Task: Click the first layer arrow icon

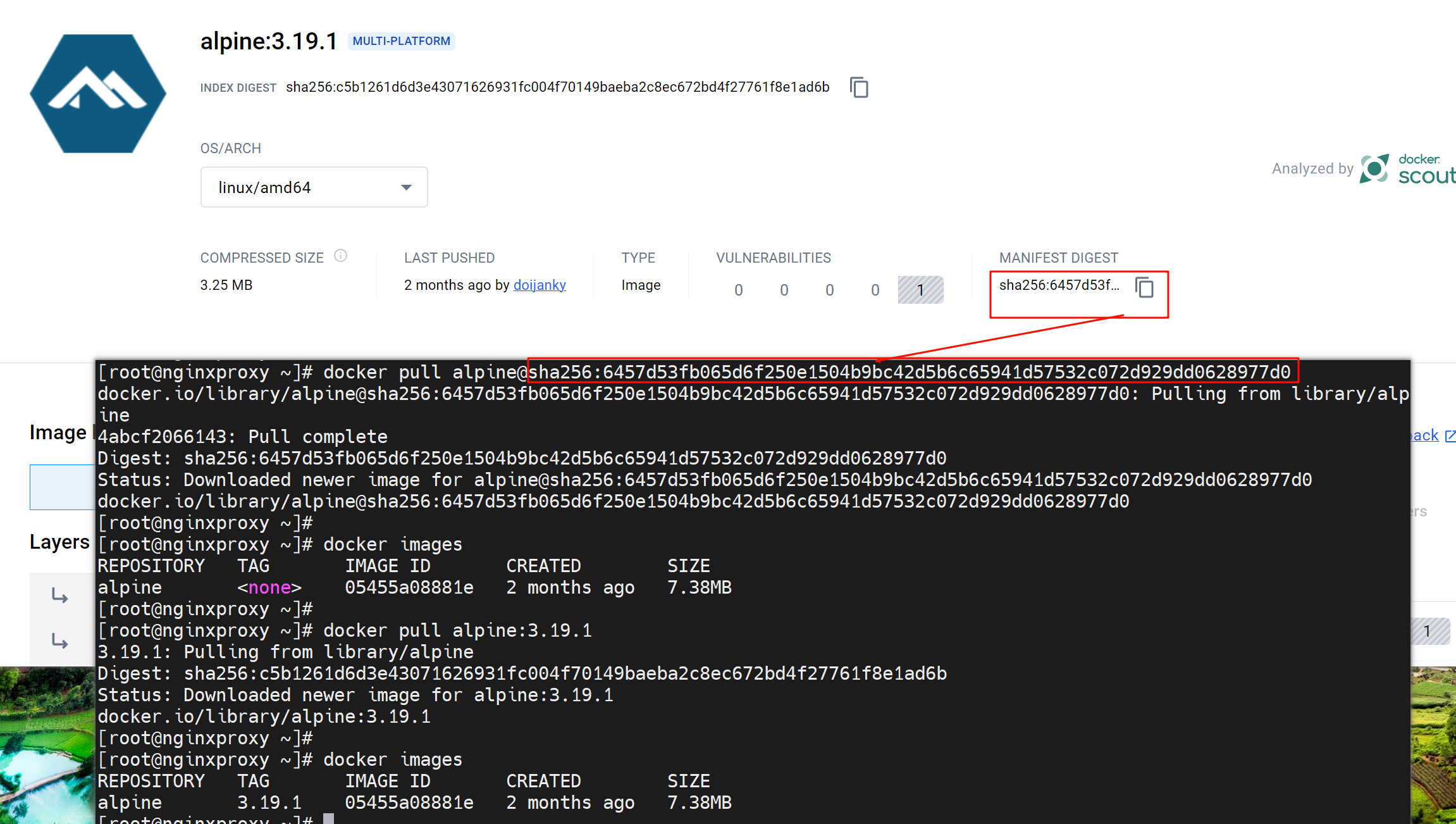Action: pyautogui.click(x=59, y=596)
